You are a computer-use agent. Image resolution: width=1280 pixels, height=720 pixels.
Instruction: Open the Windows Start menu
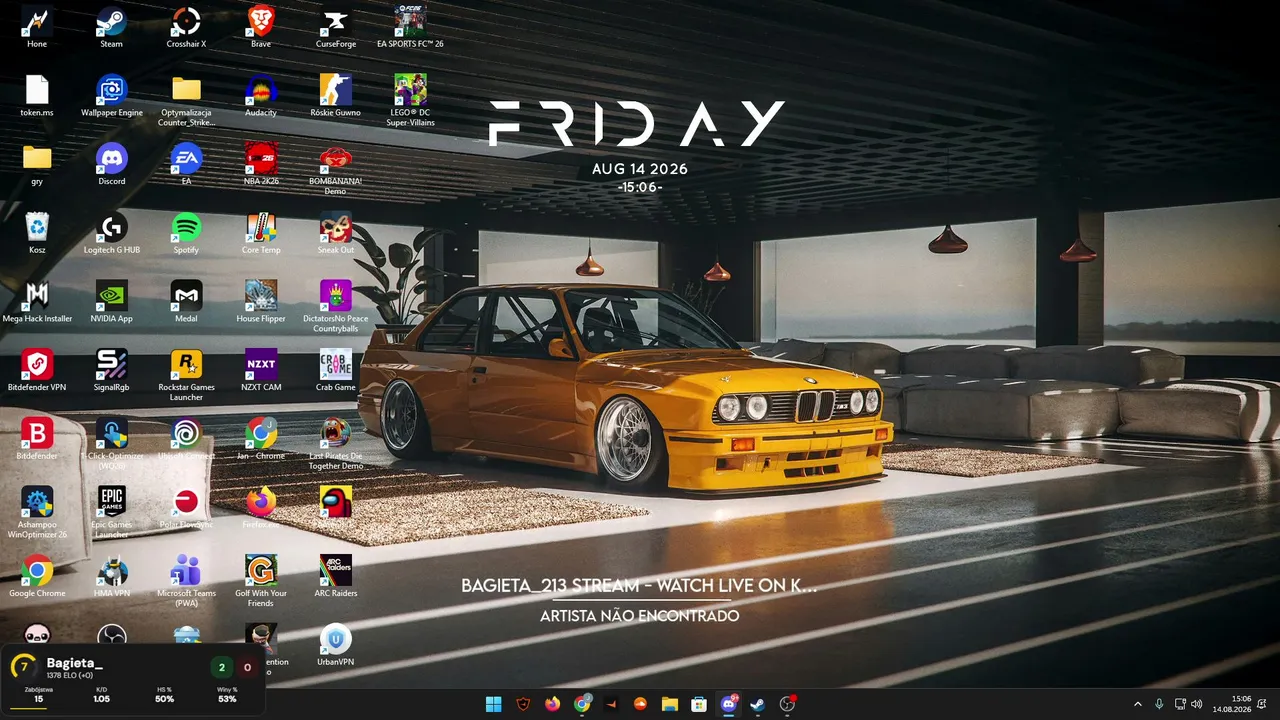coord(494,704)
